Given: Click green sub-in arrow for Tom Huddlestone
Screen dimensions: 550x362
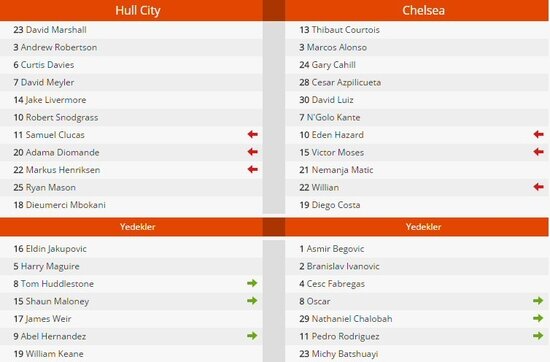Looking at the screenshot, I should [x=252, y=283].
